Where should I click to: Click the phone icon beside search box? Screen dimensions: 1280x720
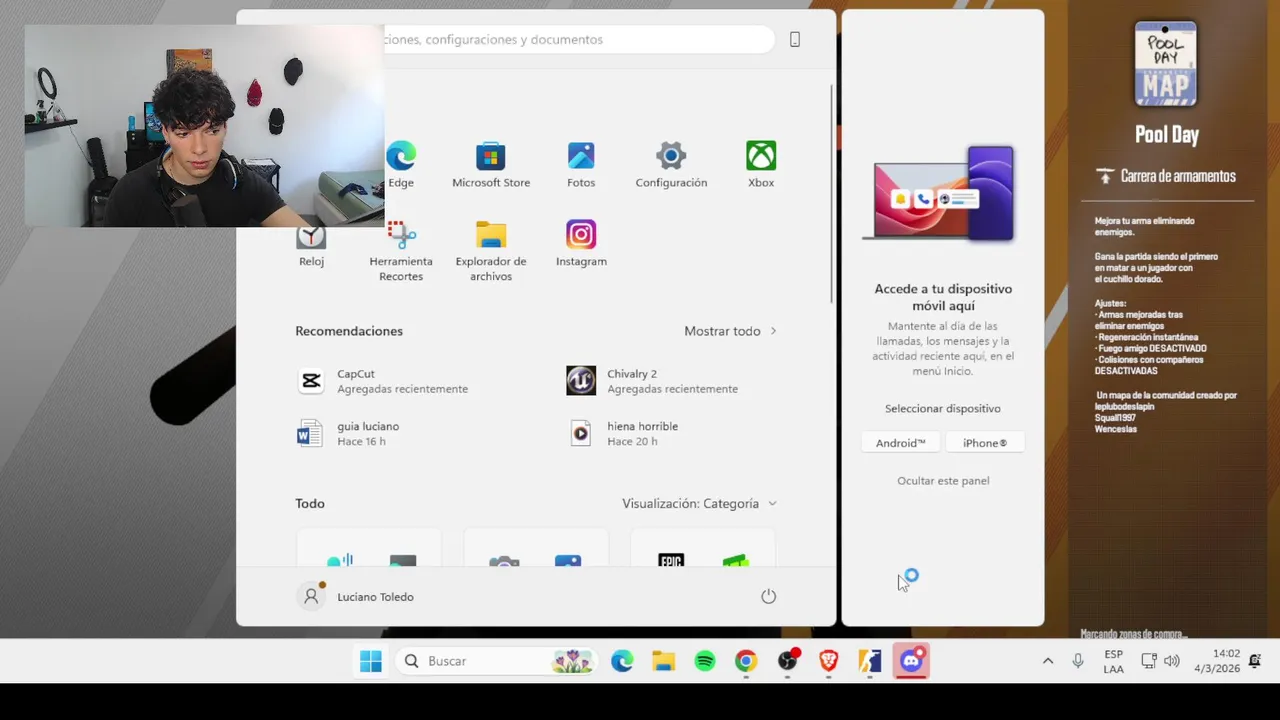tap(795, 39)
